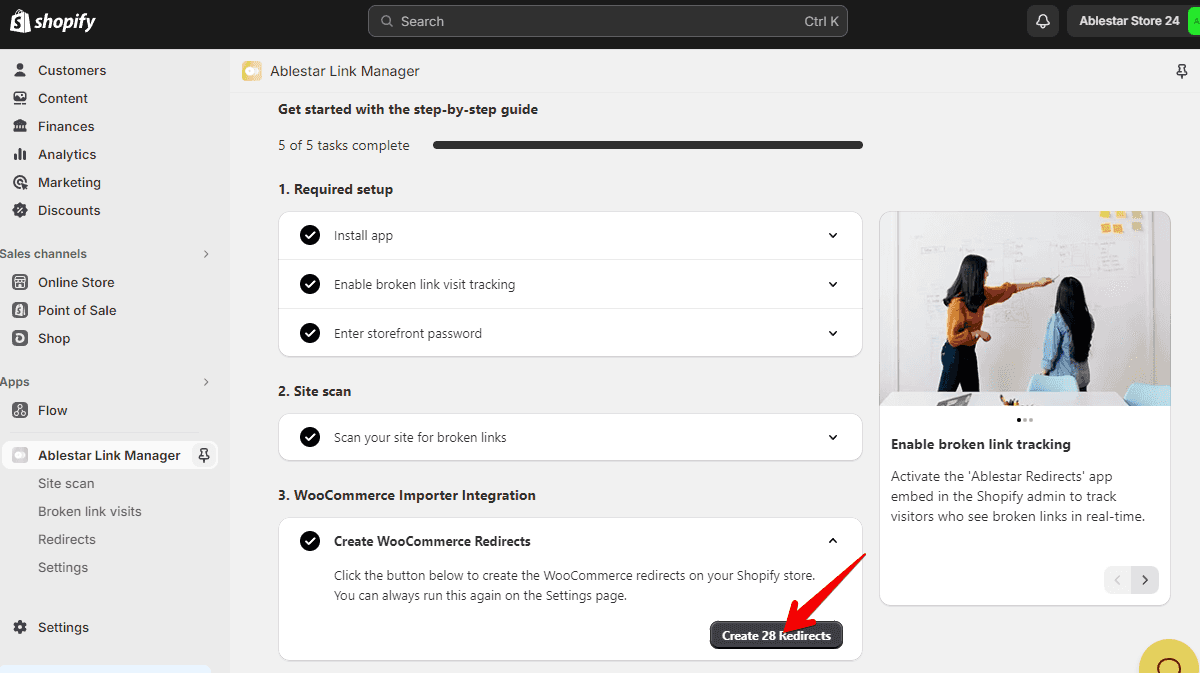The image size is (1200, 673).
Task: Click the green store avatar
Action: pyautogui.click(x=1193, y=21)
